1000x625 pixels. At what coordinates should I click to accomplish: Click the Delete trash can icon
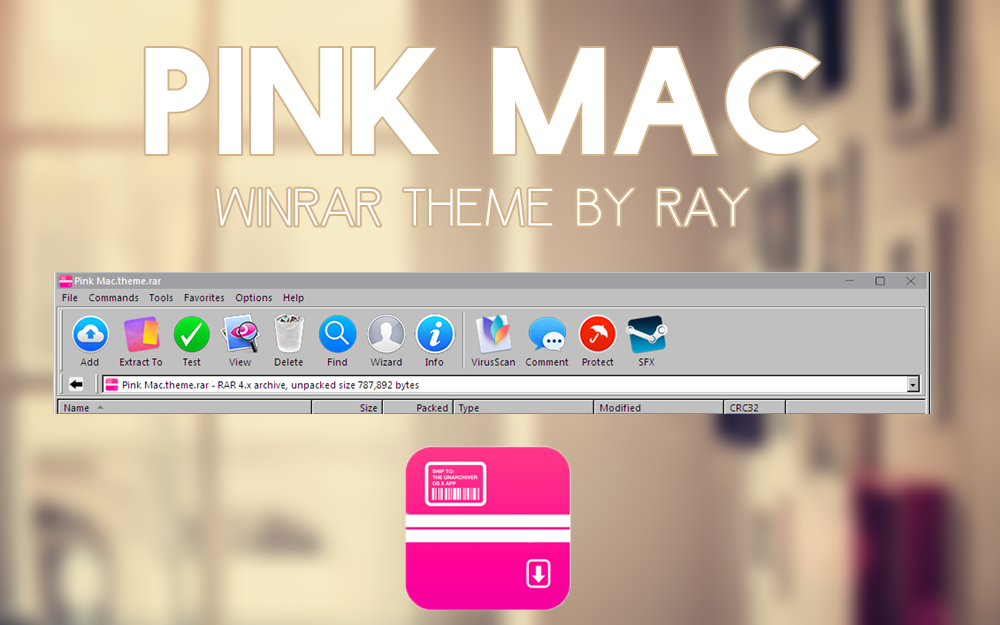(288, 333)
